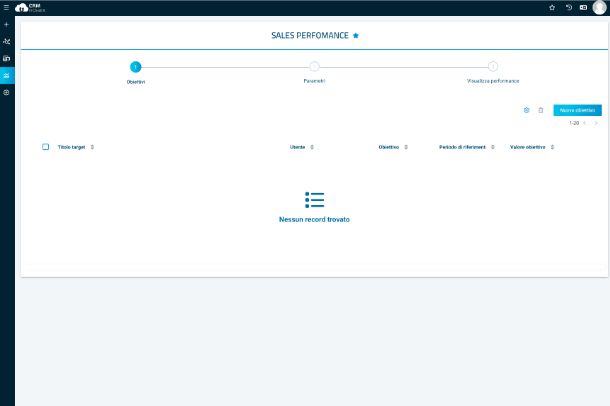610x406 pixels.
Task: Click the Nessun record trovato message
Action: click(x=314, y=219)
